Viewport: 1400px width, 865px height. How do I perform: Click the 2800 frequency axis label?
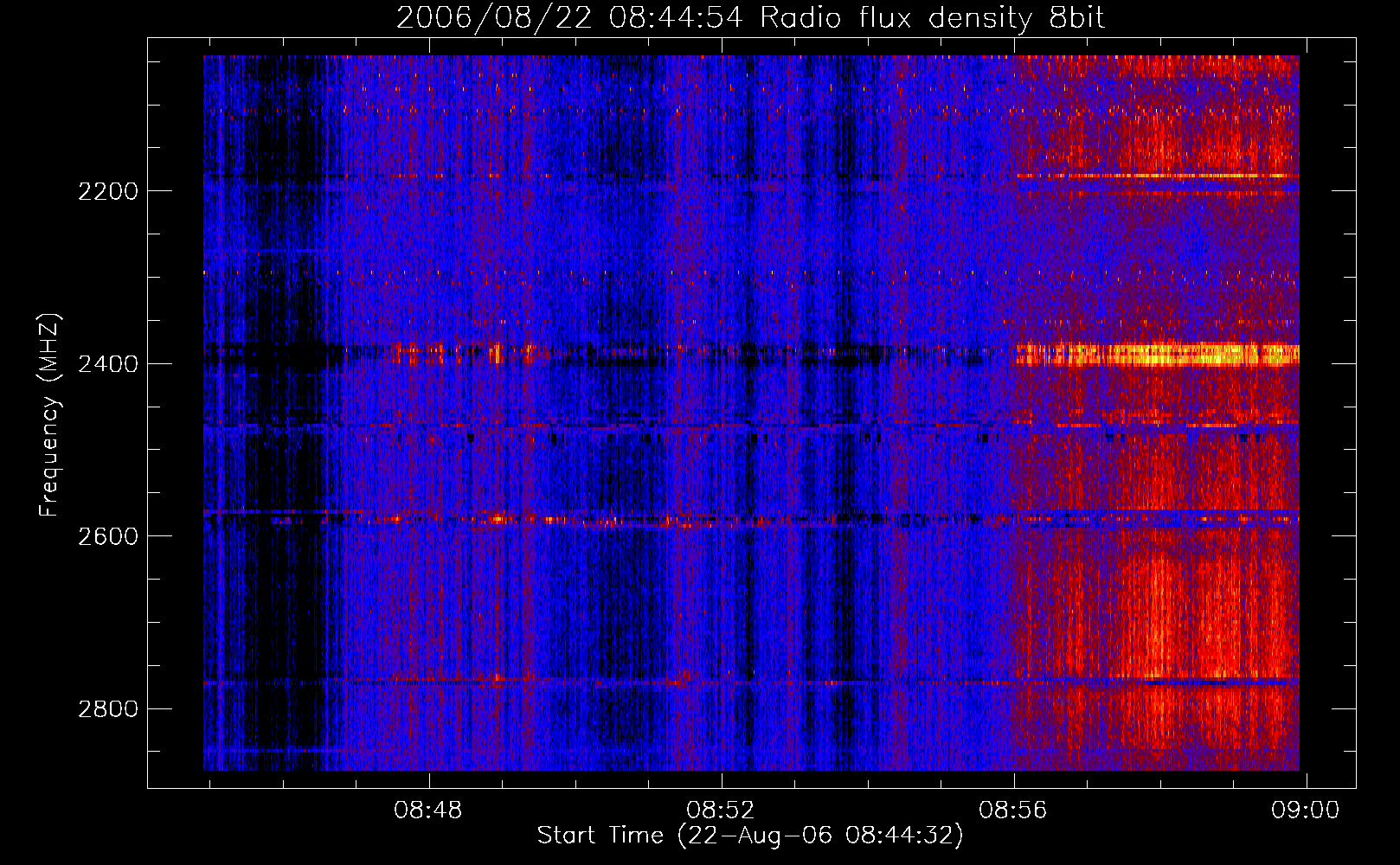tap(108, 709)
